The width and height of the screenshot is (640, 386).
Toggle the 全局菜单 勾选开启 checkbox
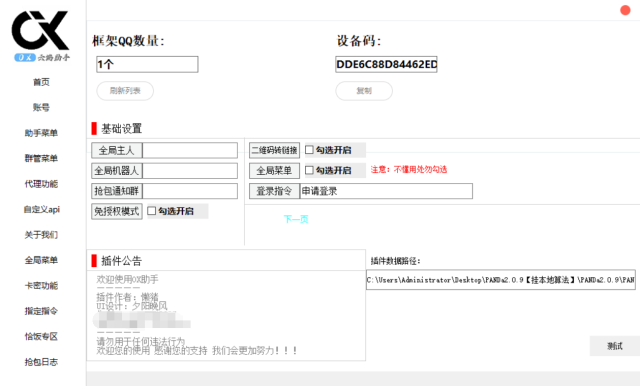309,170
